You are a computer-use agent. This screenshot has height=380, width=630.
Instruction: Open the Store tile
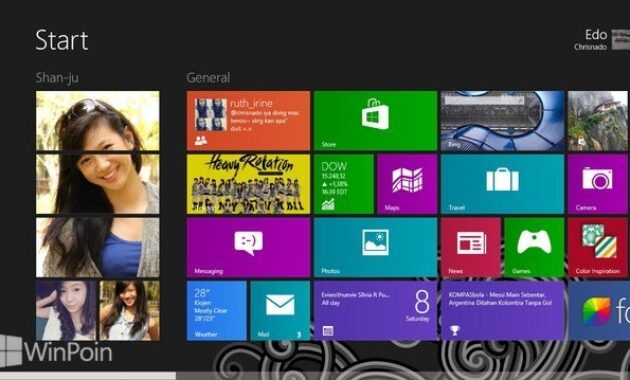[375, 121]
